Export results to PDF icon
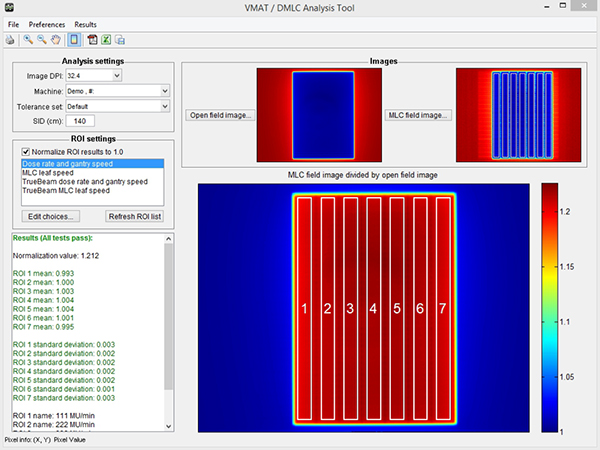Viewport: 600px width, 450px height. tap(92, 40)
